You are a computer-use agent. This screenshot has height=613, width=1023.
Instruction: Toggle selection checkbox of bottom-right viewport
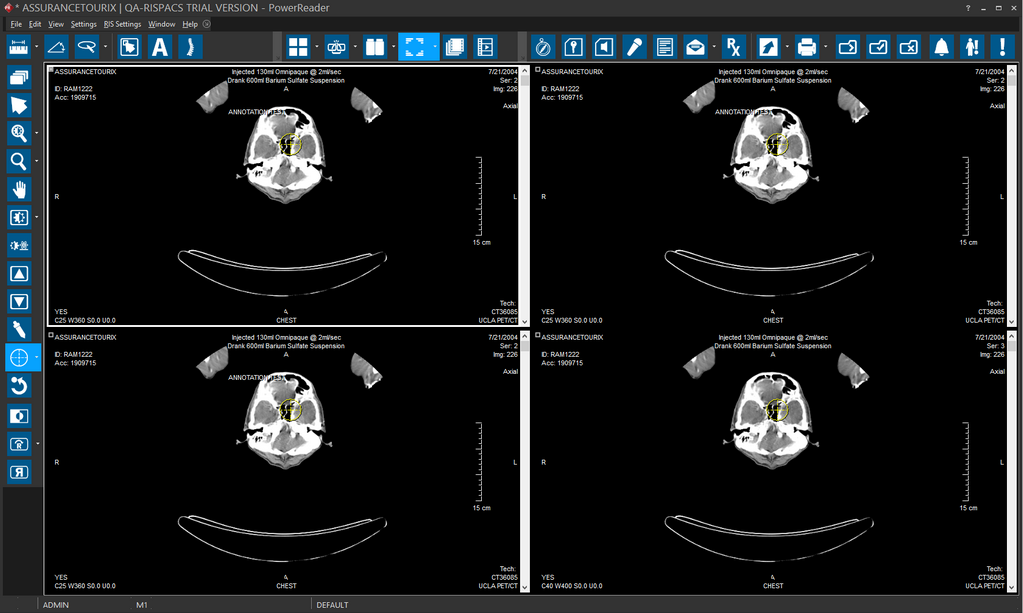[538, 337]
